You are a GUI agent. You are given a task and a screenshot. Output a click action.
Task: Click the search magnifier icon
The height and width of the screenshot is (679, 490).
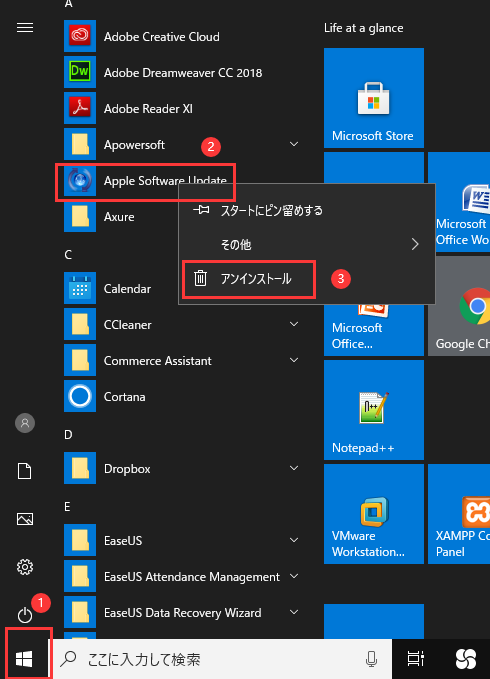68,659
